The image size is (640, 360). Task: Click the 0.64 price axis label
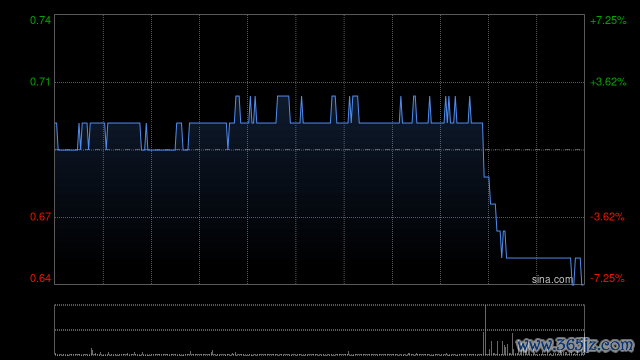point(40,278)
